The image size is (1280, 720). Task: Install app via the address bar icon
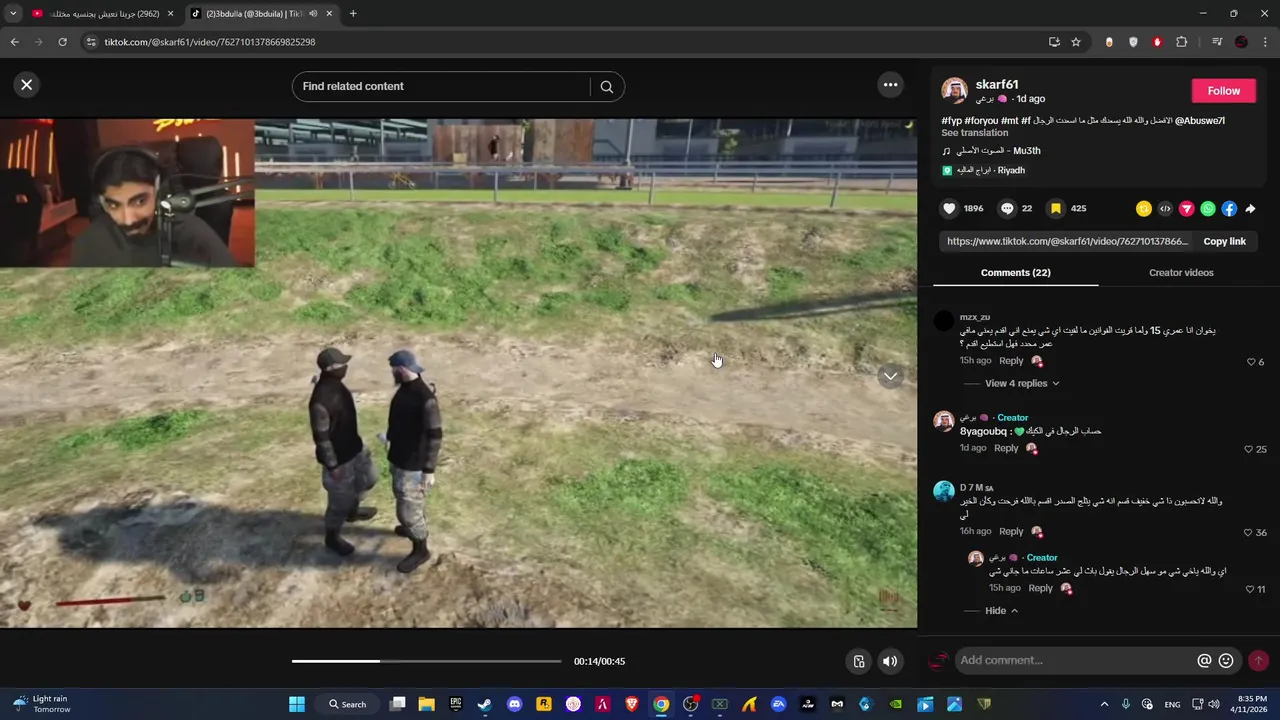pyautogui.click(x=1054, y=42)
